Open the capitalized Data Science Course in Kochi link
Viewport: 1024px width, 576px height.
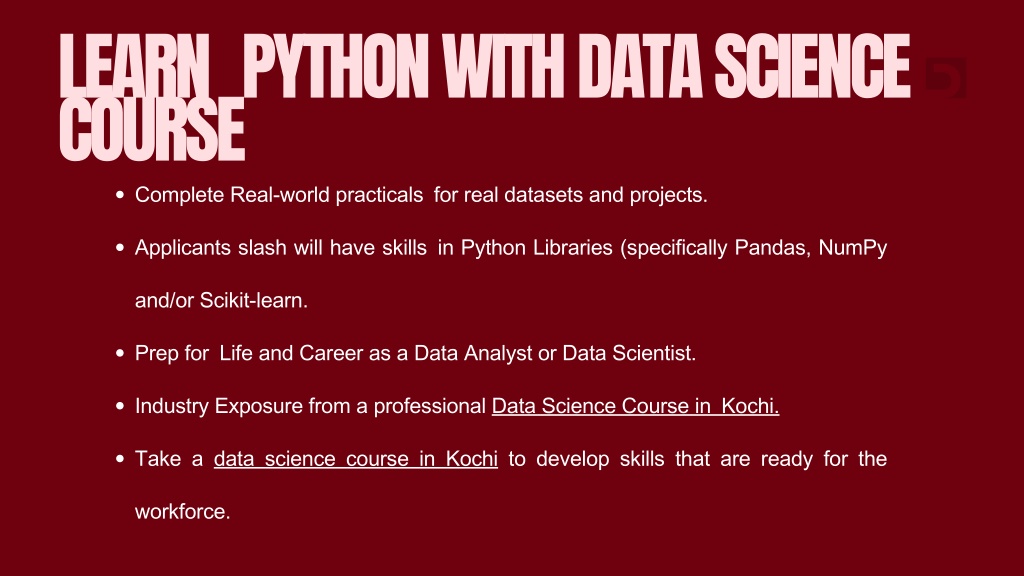pyautogui.click(x=635, y=407)
